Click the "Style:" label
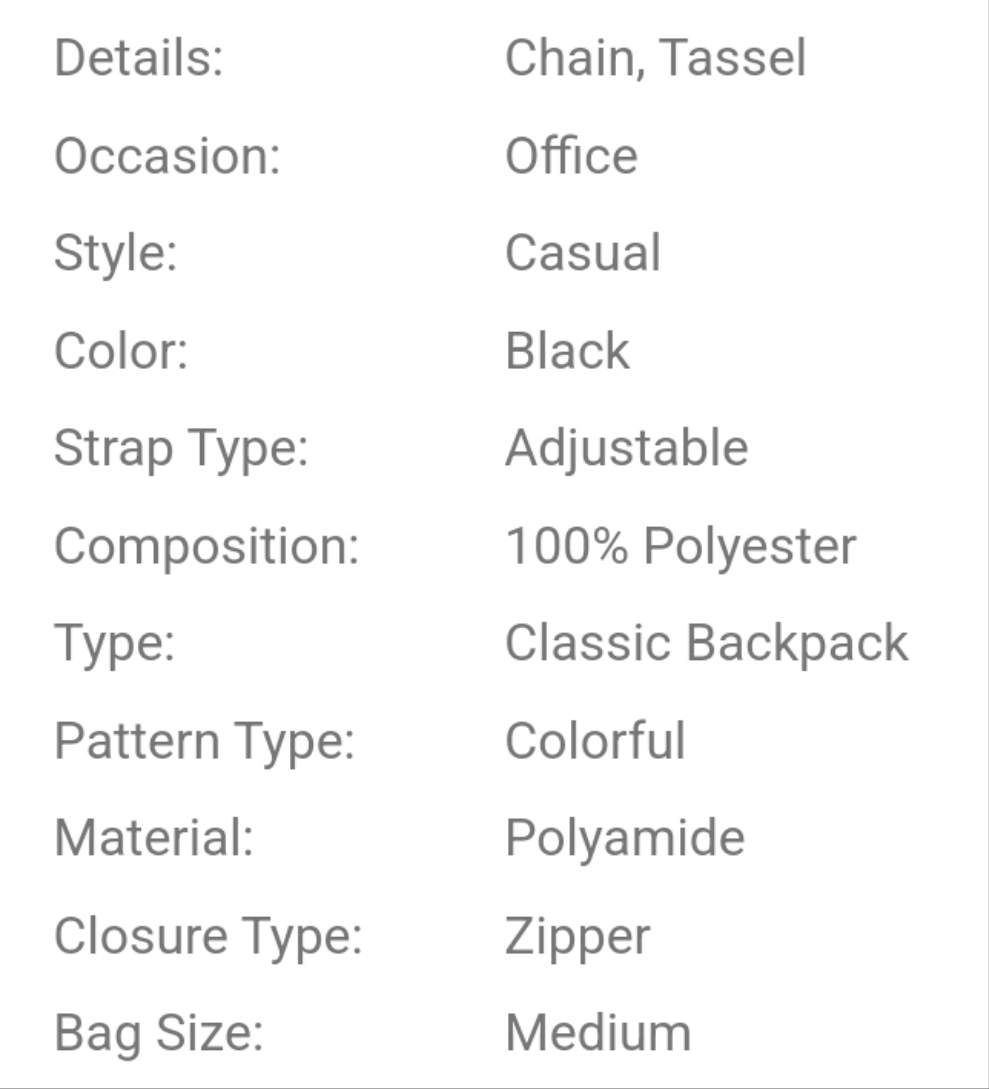Image resolution: width=989 pixels, height=1089 pixels. click(115, 253)
